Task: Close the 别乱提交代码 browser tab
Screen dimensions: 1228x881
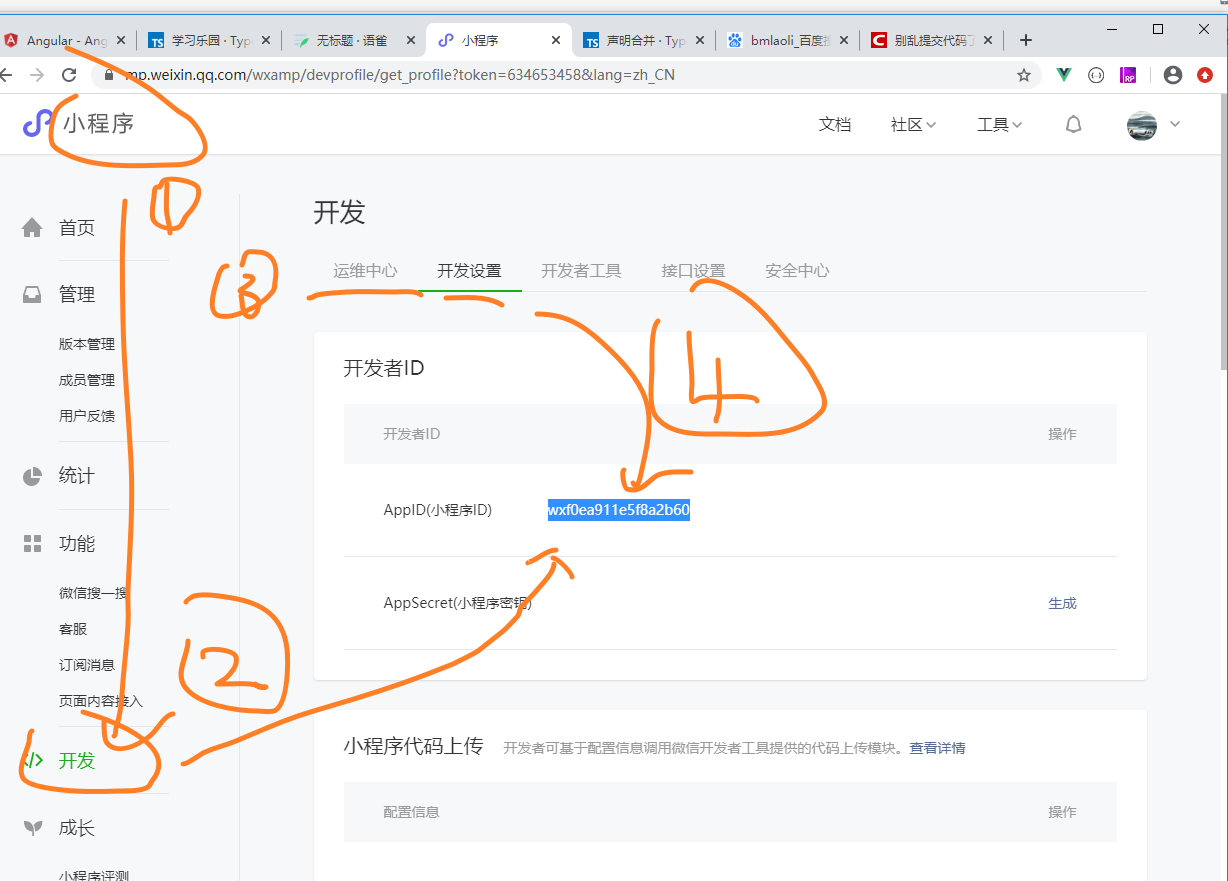Action: click(x=988, y=40)
